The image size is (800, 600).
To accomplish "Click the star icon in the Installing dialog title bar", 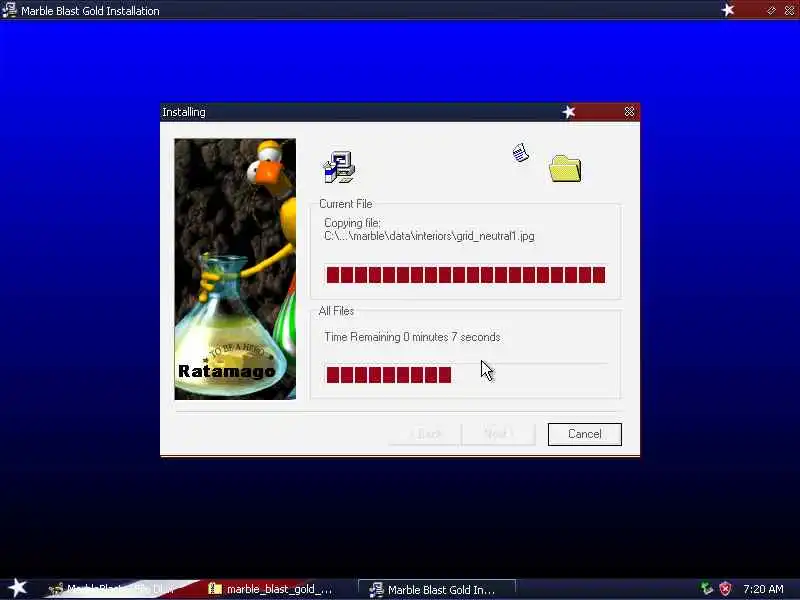I will point(569,112).
